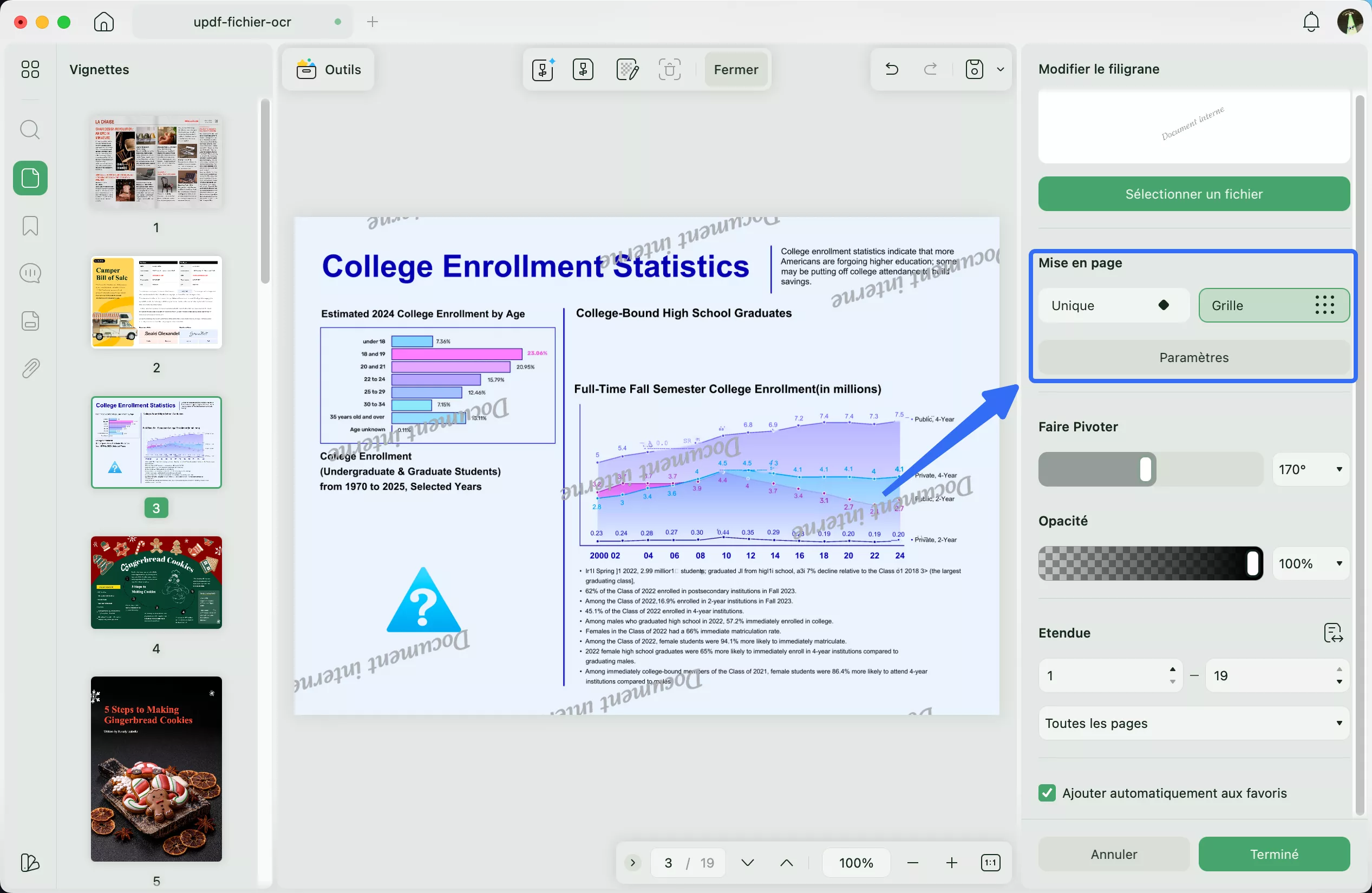This screenshot has width=1372, height=893.
Task: Expand the Toutes les pages dropdown
Action: [1193, 723]
